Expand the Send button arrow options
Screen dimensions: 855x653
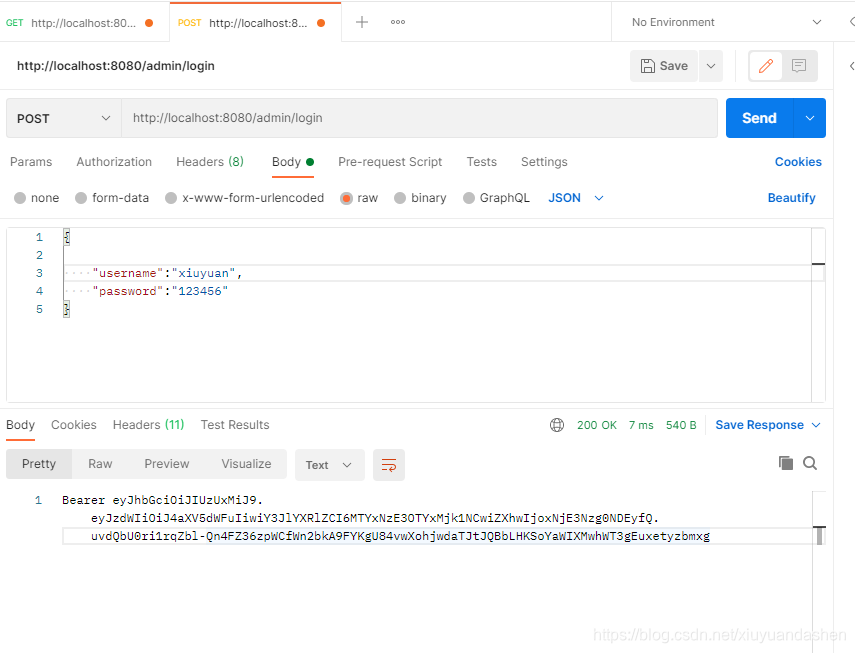810,118
